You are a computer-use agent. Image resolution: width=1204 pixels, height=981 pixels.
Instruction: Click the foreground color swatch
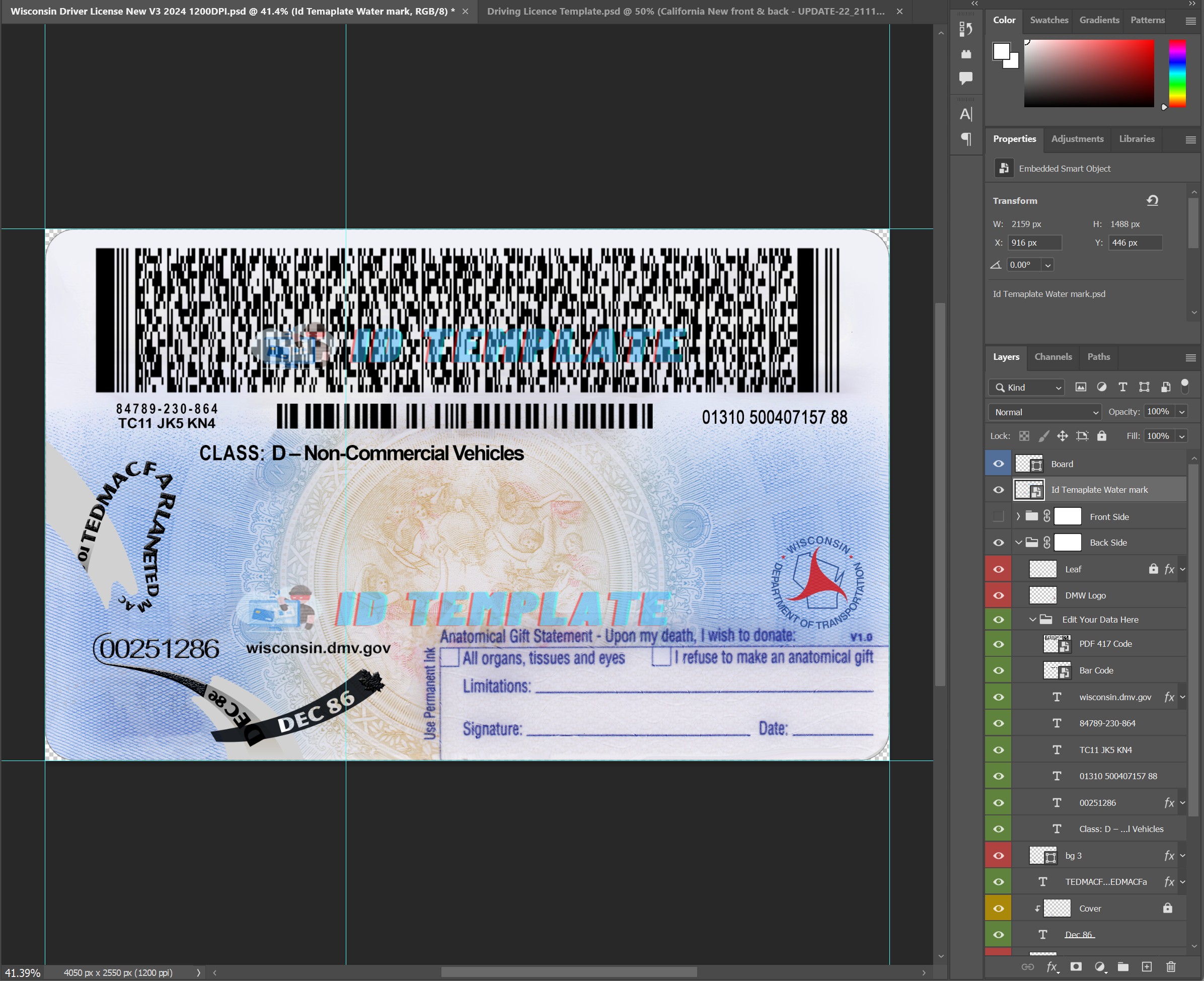pos(1001,51)
